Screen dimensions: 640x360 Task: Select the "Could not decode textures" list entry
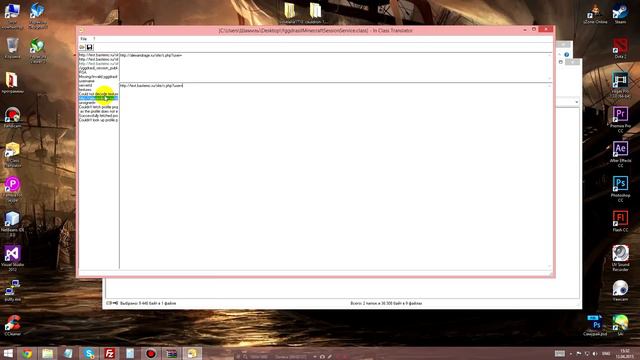(x=98, y=94)
